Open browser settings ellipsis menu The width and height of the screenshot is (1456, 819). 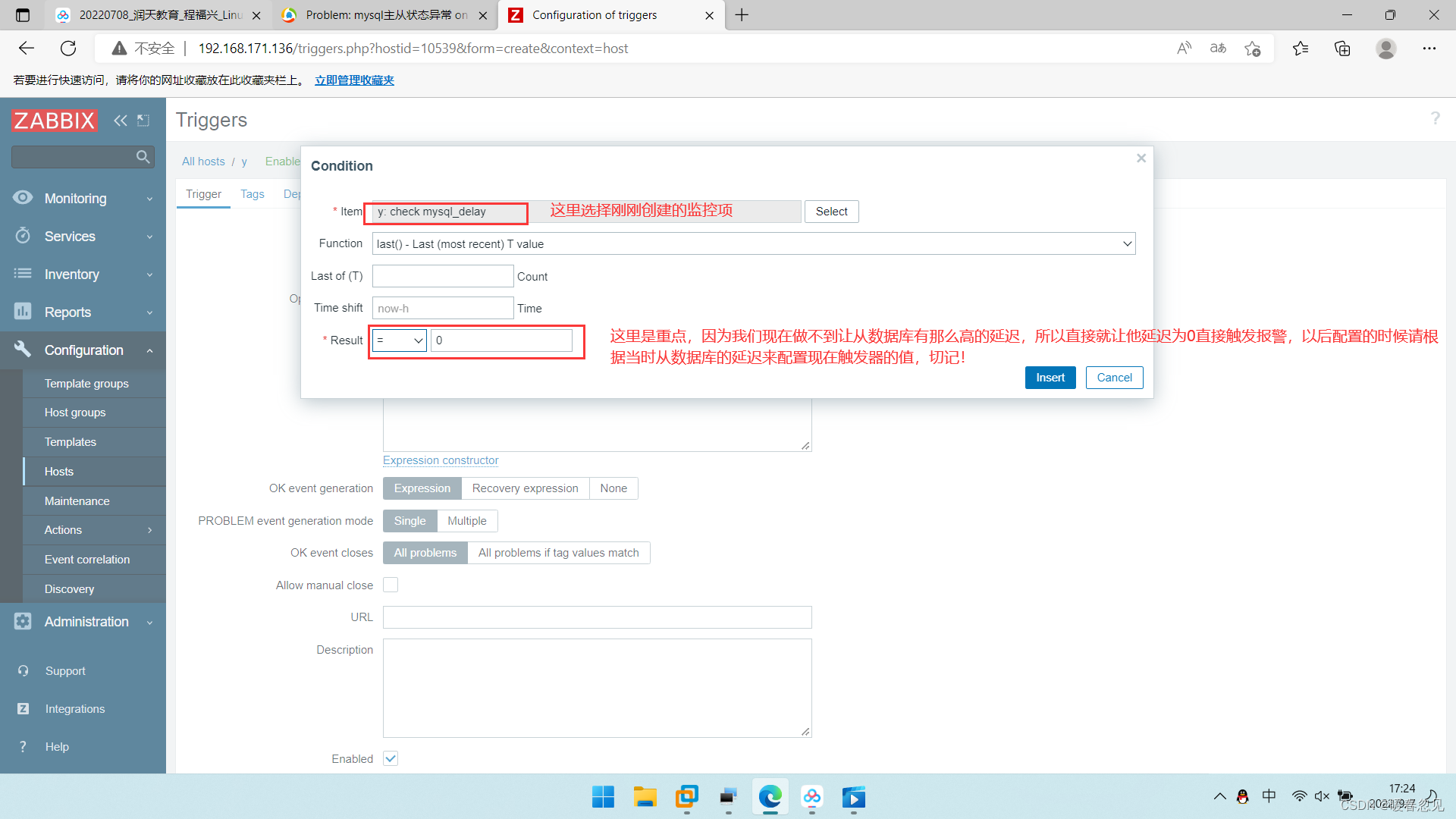pyautogui.click(x=1429, y=49)
